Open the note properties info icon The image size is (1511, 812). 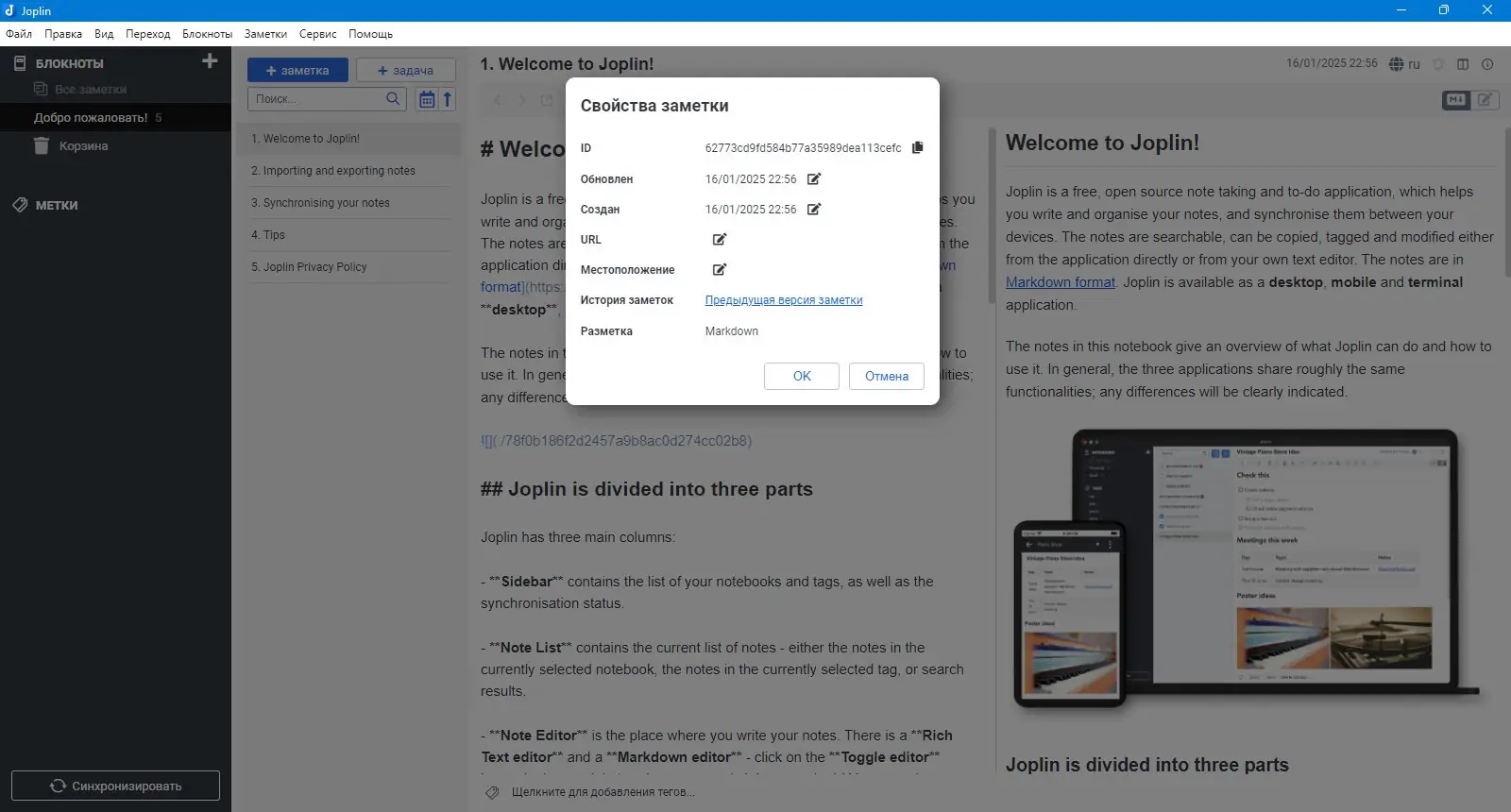(x=1487, y=64)
